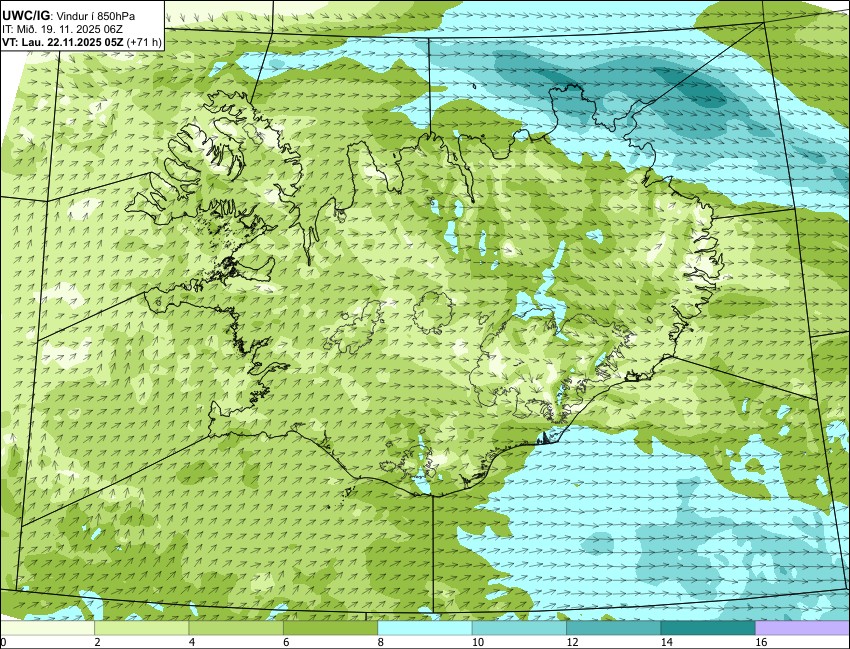850x649 pixels.
Task: Click the 2–4 pale green legend swatch
Action: pos(141,628)
